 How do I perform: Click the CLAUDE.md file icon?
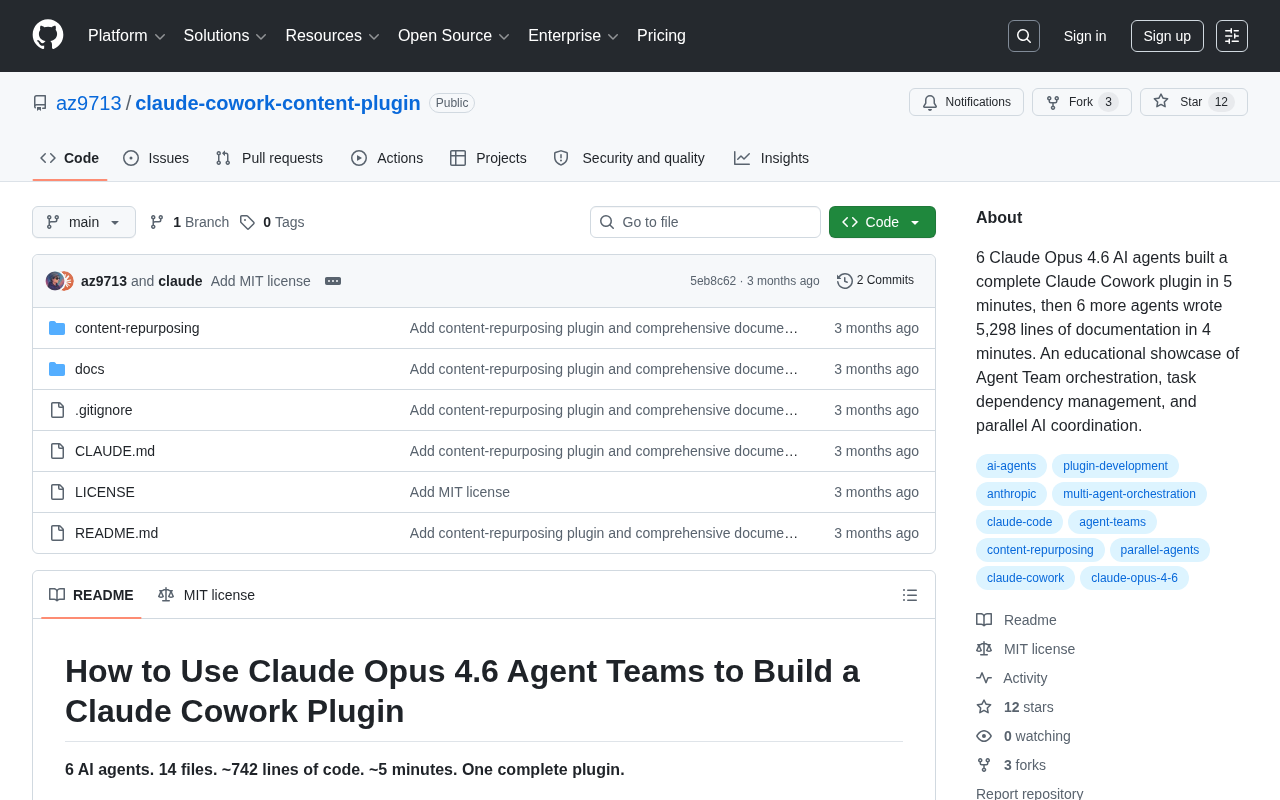57,451
